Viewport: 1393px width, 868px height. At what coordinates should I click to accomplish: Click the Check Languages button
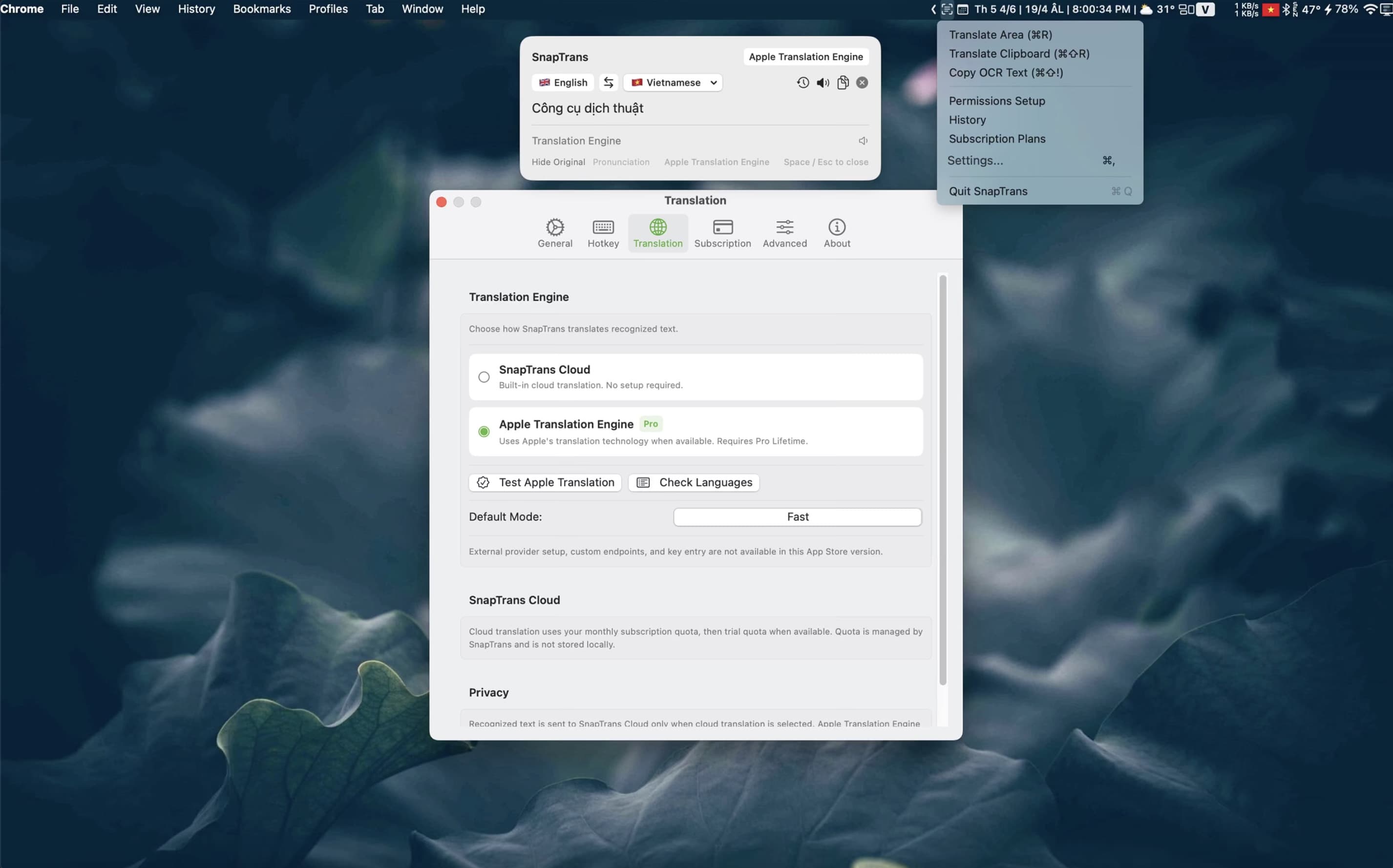pos(694,482)
